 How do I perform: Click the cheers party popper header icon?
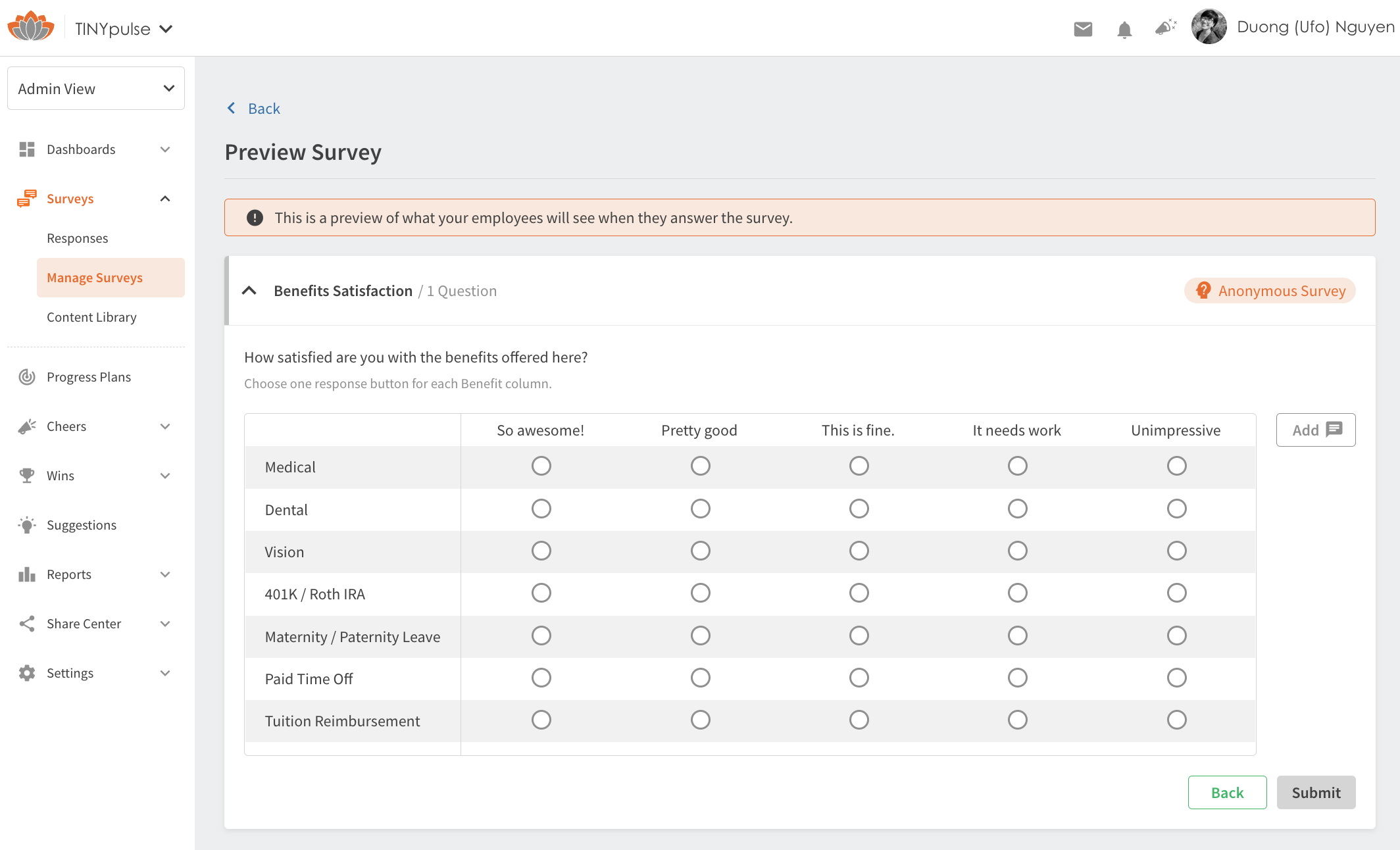pyautogui.click(x=1165, y=28)
